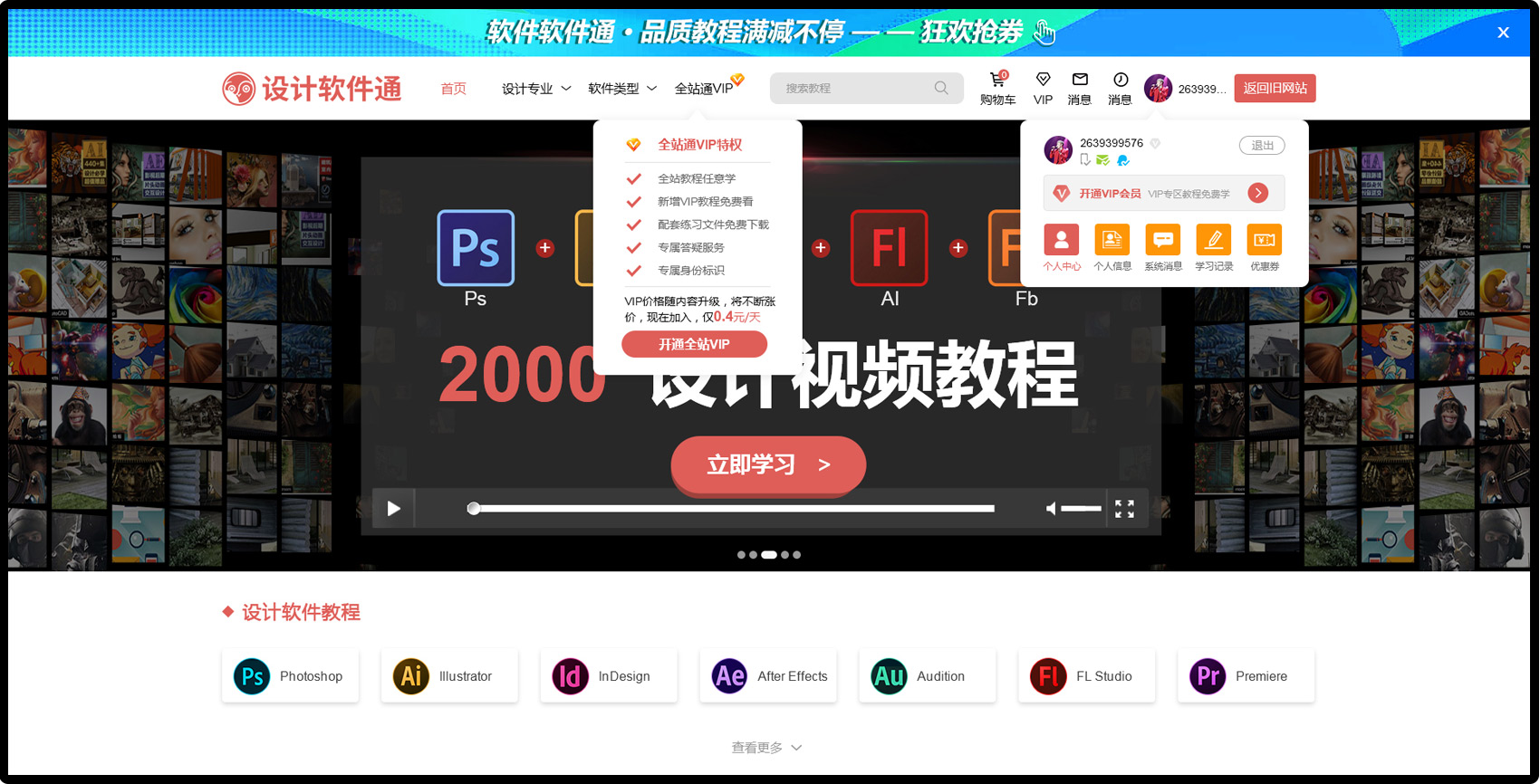Open the envelope messages icon
The height and width of the screenshot is (784, 1540).
1080,81
